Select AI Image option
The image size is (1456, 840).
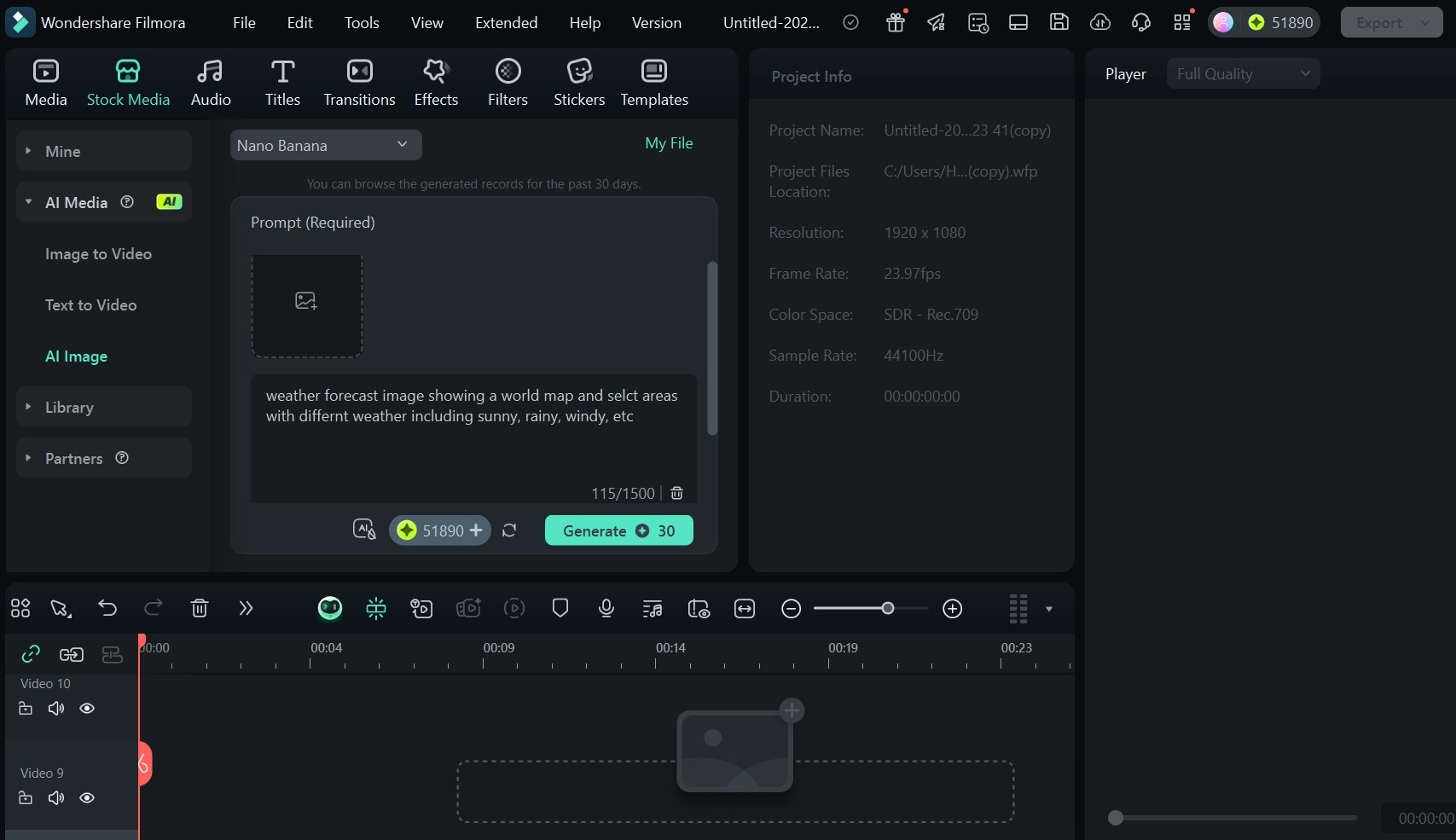(76, 356)
